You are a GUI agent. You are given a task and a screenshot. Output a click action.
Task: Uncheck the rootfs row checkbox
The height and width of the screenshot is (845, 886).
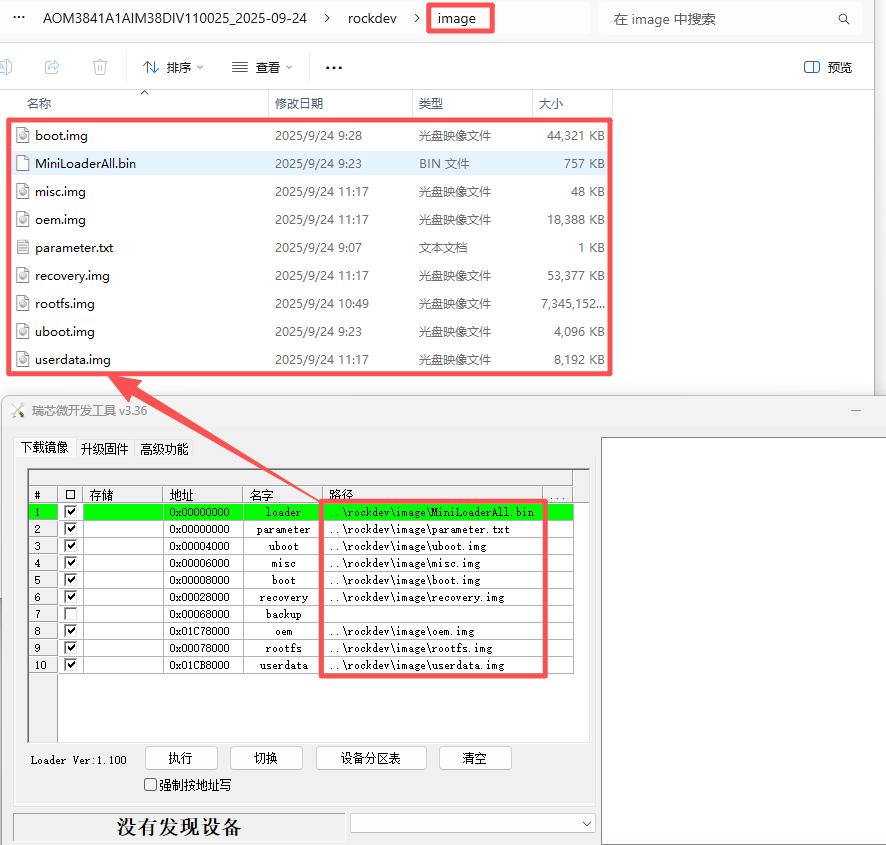(70, 648)
